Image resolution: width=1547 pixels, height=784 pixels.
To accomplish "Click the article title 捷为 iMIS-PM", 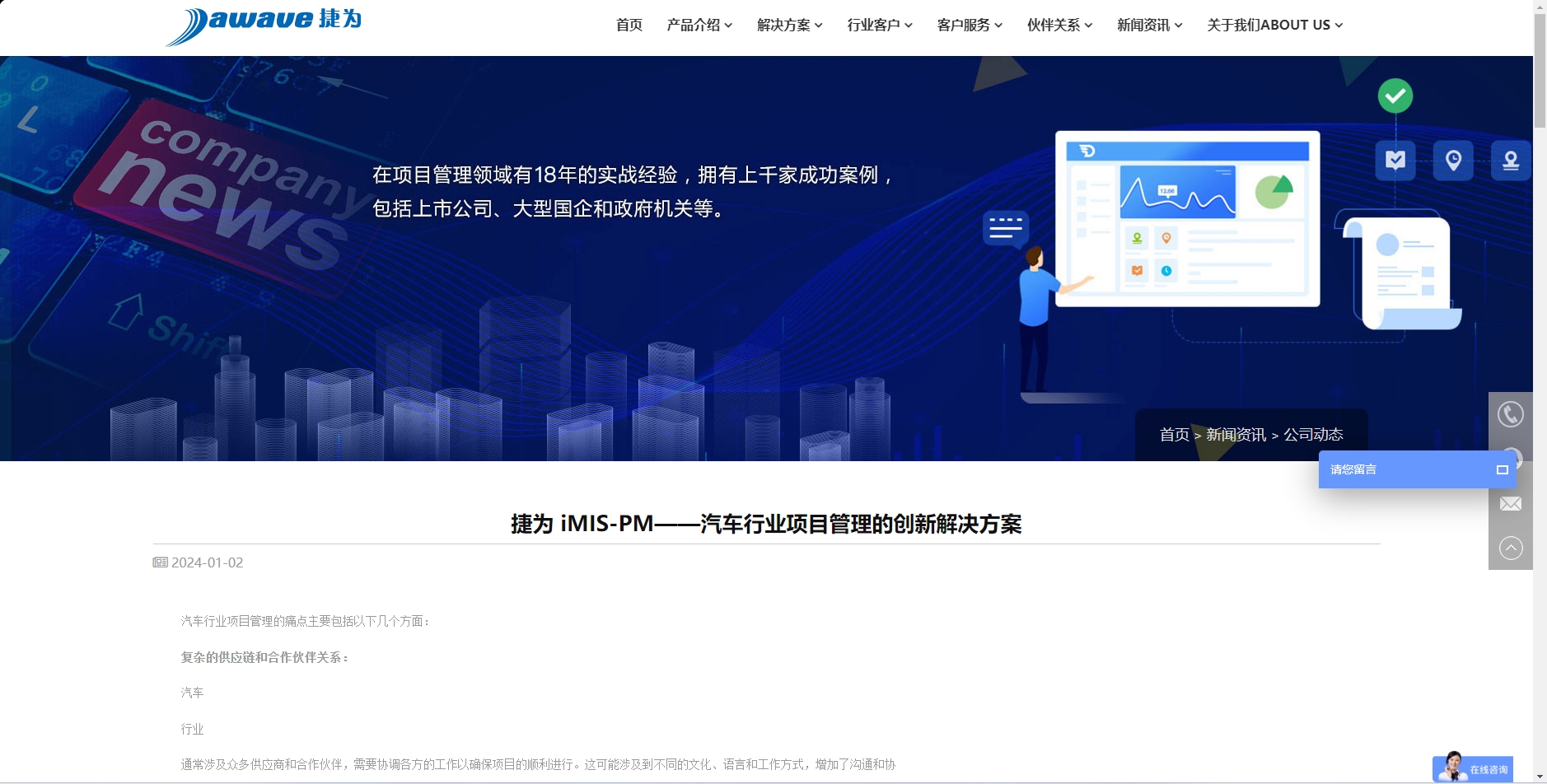I will pyautogui.click(x=766, y=524).
